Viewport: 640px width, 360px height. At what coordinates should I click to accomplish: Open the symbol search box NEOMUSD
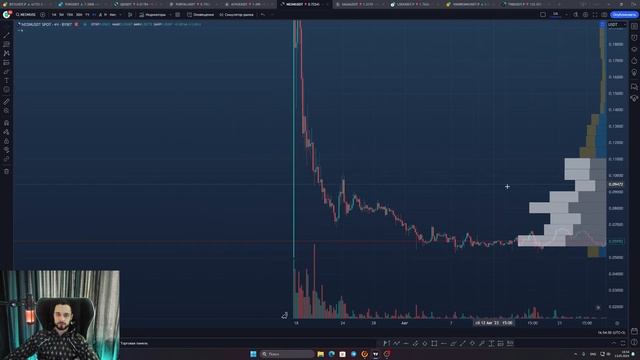point(26,15)
